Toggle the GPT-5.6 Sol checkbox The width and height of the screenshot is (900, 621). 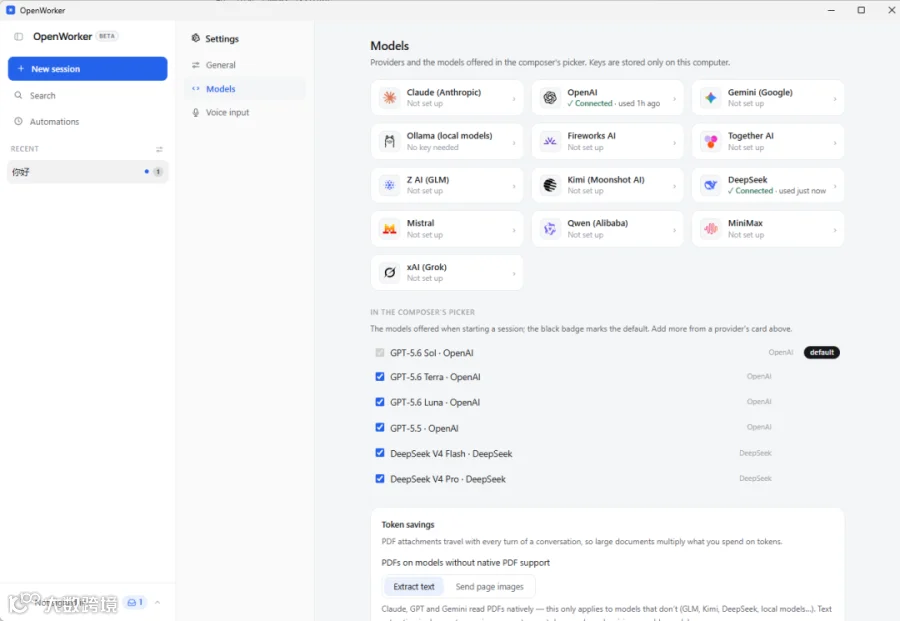click(379, 352)
